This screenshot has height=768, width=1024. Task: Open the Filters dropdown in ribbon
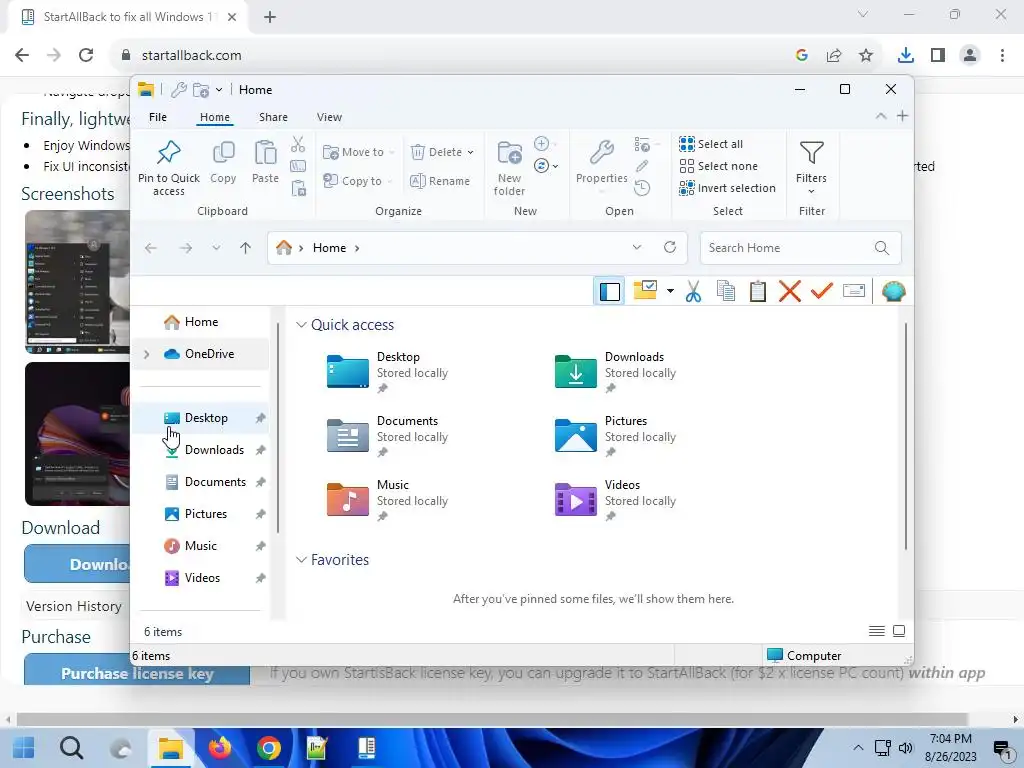click(x=811, y=168)
